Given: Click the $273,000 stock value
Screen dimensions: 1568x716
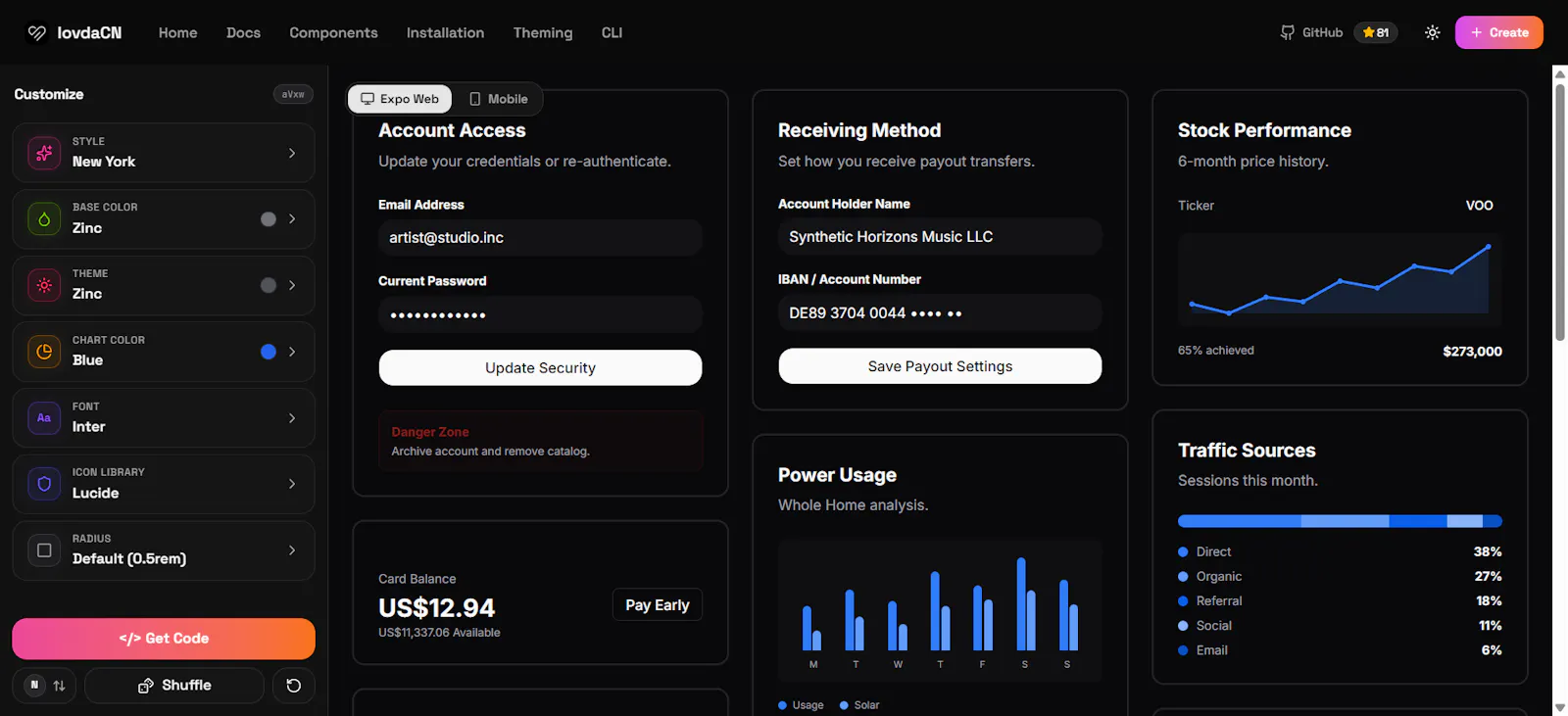Looking at the screenshot, I should coord(1472,351).
